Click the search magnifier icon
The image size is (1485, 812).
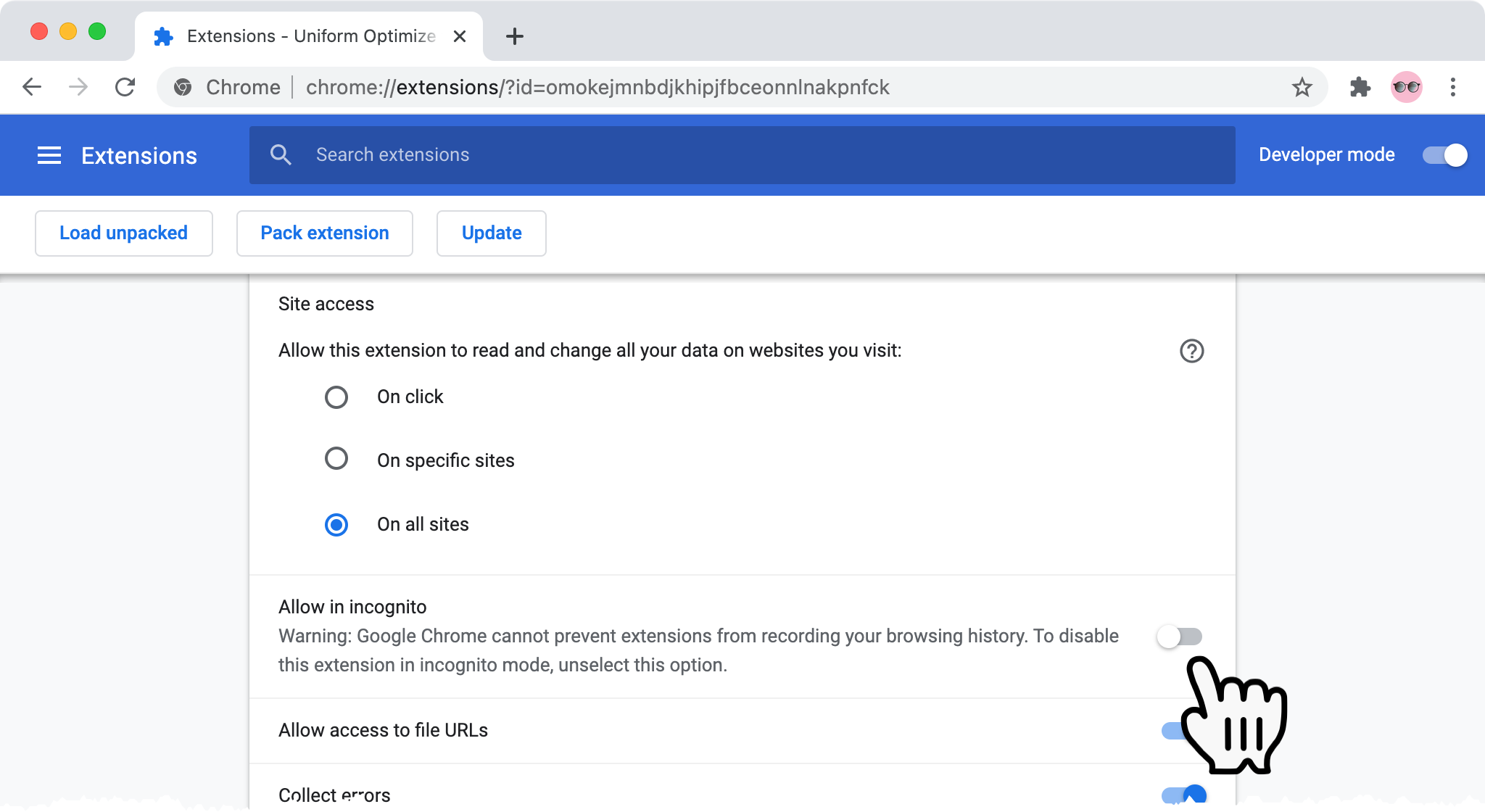[x=281, y=154]
